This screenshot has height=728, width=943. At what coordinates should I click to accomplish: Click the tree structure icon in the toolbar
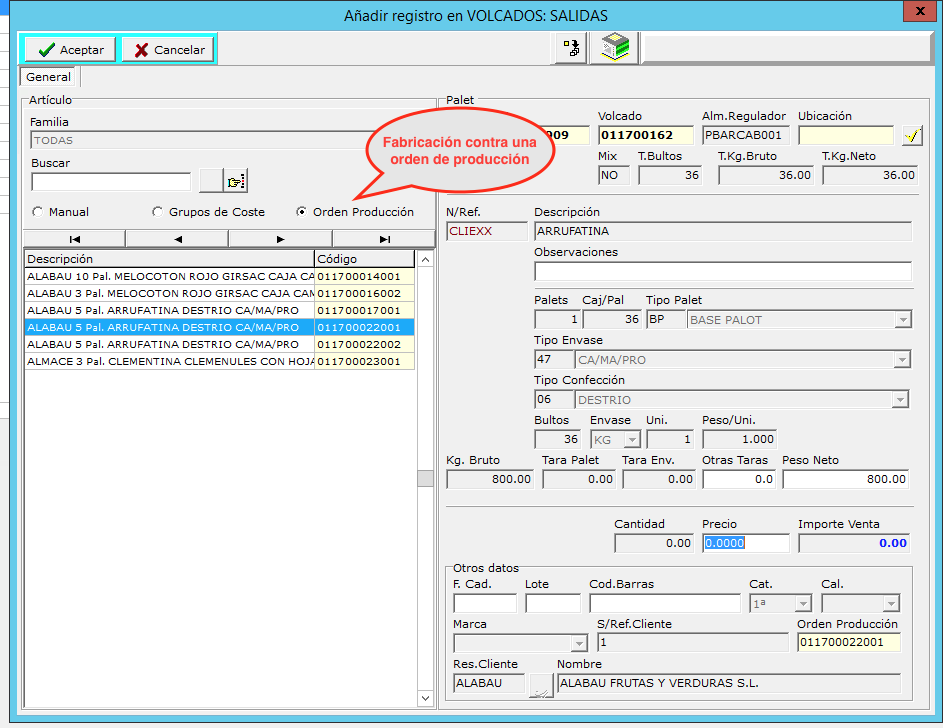pyautogui.click(x=571, y=48)
